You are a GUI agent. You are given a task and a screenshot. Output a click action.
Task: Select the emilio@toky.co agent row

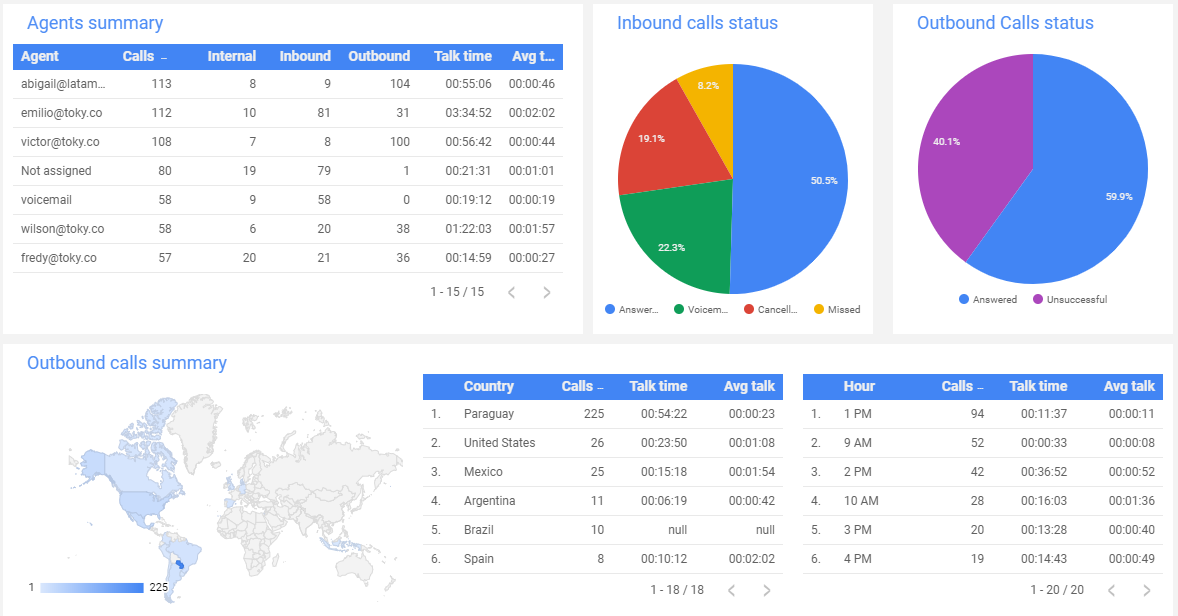[x=60, y=113]
